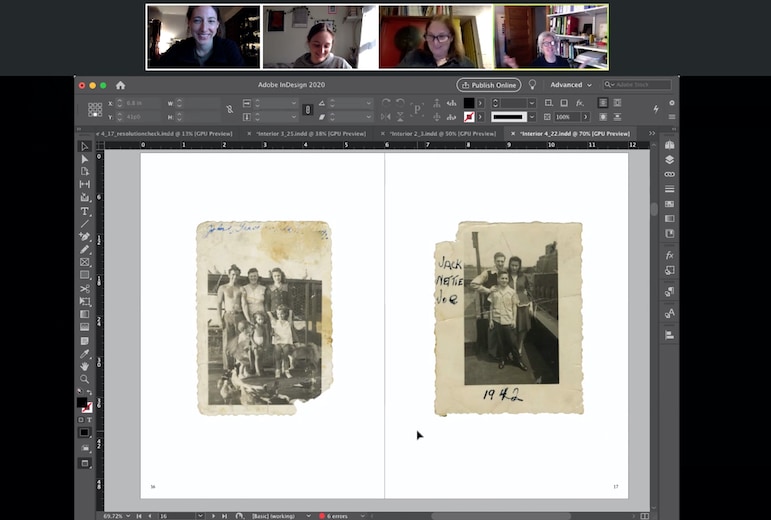Select the Rectangle tool
The height and width of the screenshot is (520, 771).
coord(84,275)
